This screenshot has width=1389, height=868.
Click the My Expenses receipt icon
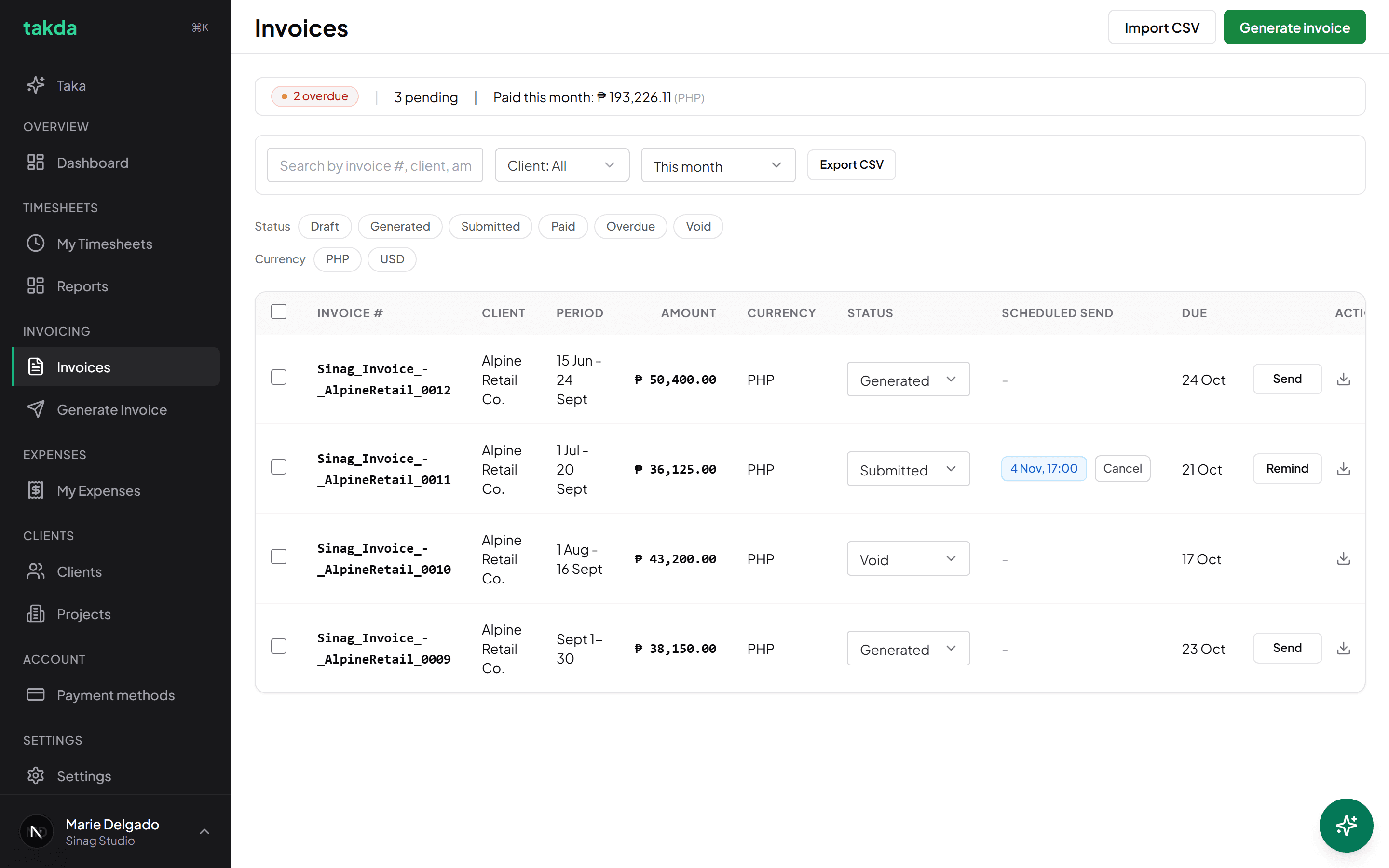36,490
